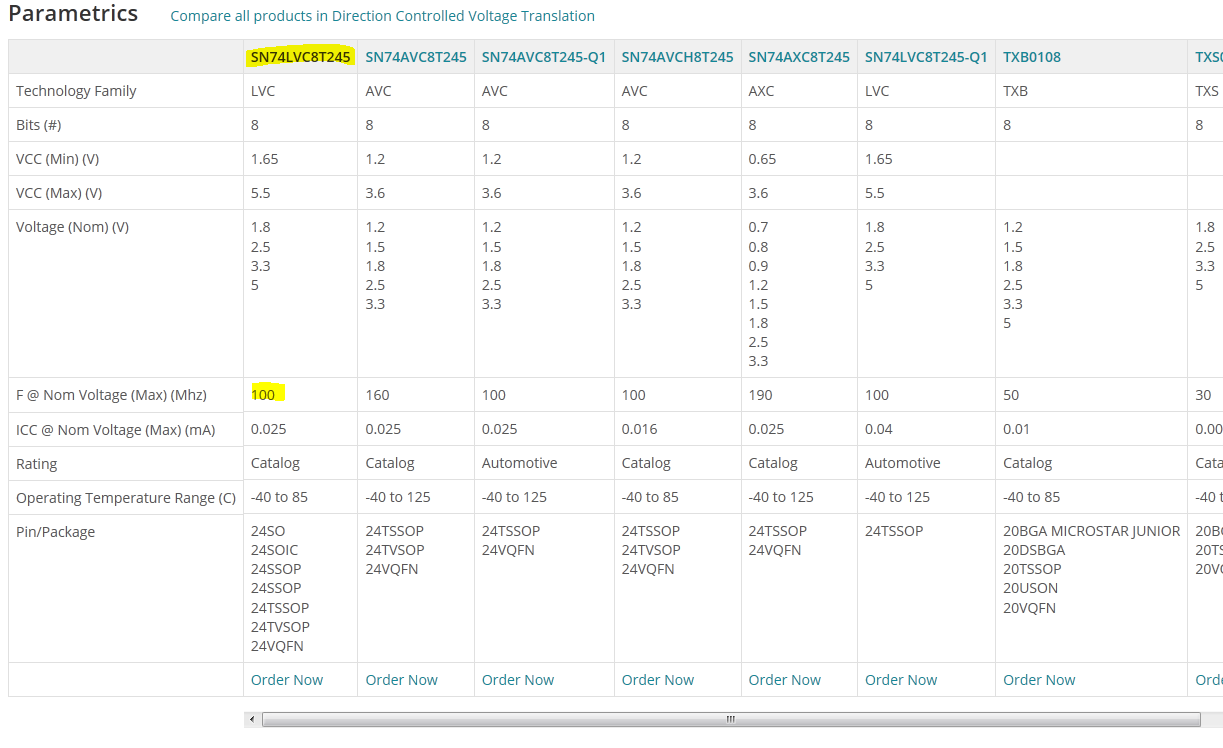Open the SN74LVC8T245-Q1 product link

pyautogui.click(x=926, y=57)
